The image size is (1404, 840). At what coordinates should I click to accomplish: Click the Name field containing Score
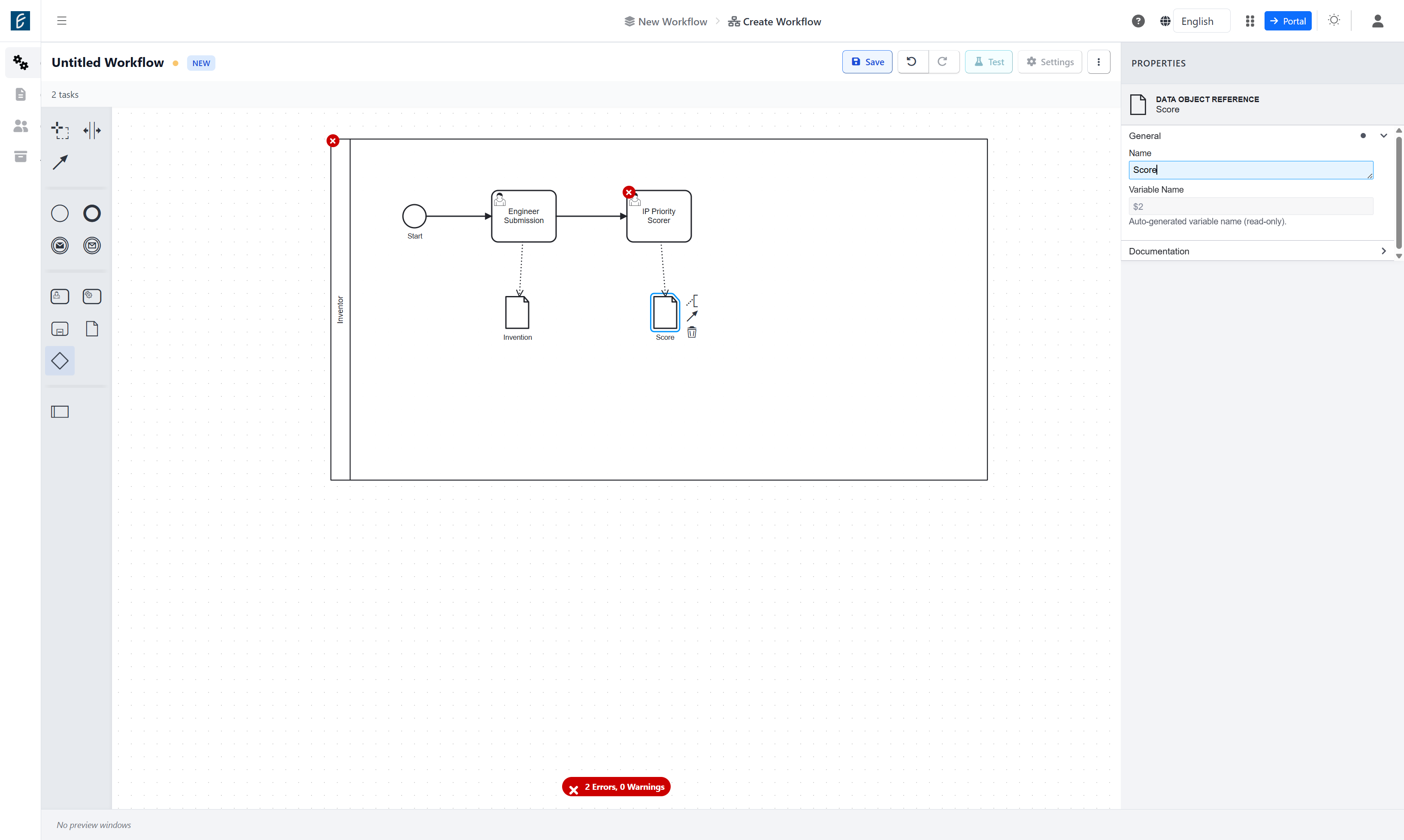(x=1250, y=170)
